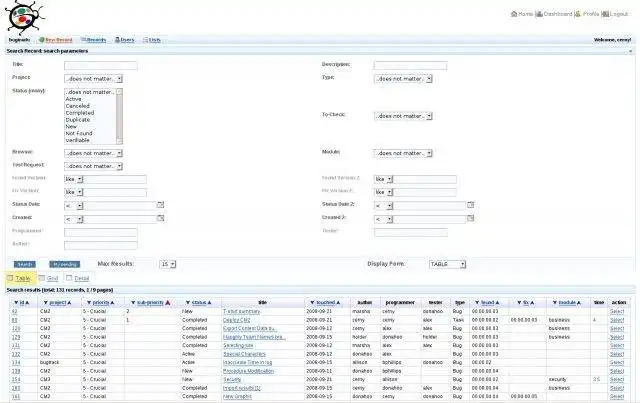Open Status Date comparison operator dropdown
Viewport: 640px width, 403px height.
74,206
